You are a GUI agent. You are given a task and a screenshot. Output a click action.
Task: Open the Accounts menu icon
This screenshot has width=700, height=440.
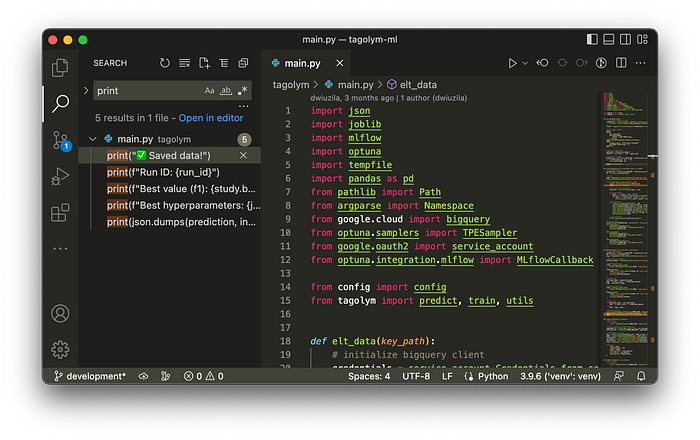pyautogui.click(x=60, y=313)
